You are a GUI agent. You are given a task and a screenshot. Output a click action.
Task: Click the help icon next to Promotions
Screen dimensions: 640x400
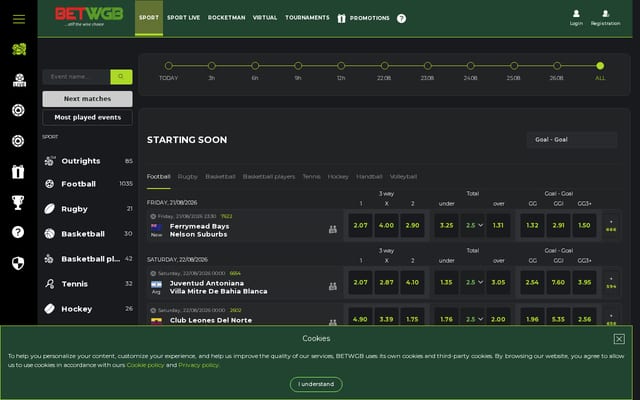tap(401, 18)
